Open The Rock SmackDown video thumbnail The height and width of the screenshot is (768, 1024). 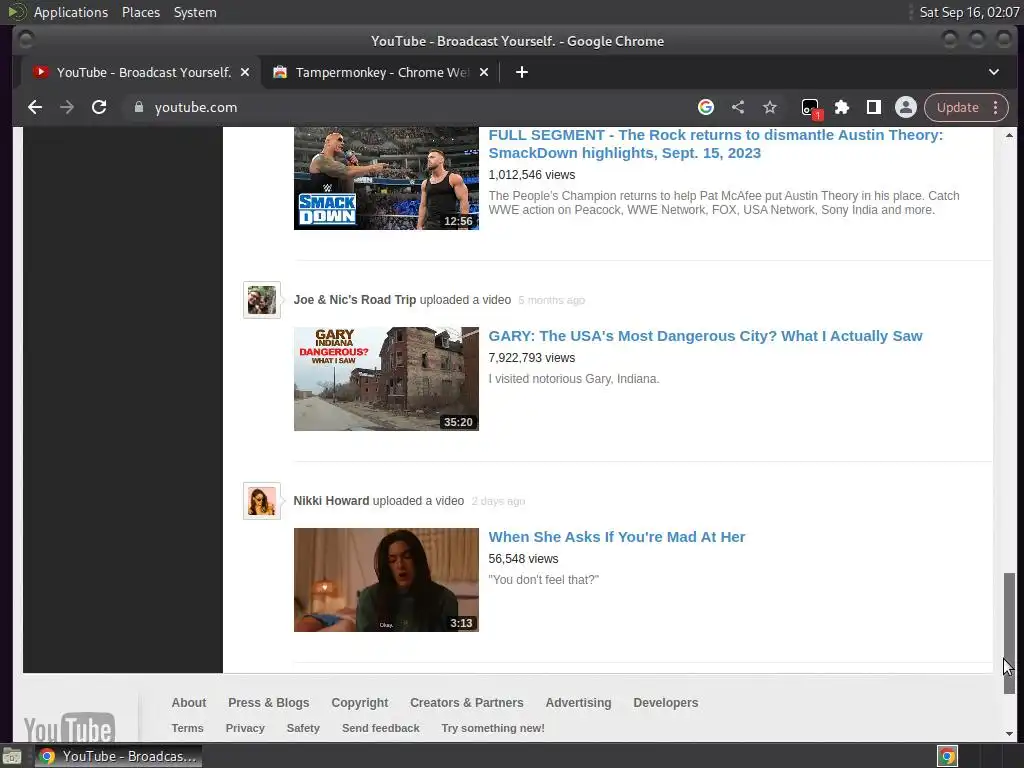tap(386, 178)
